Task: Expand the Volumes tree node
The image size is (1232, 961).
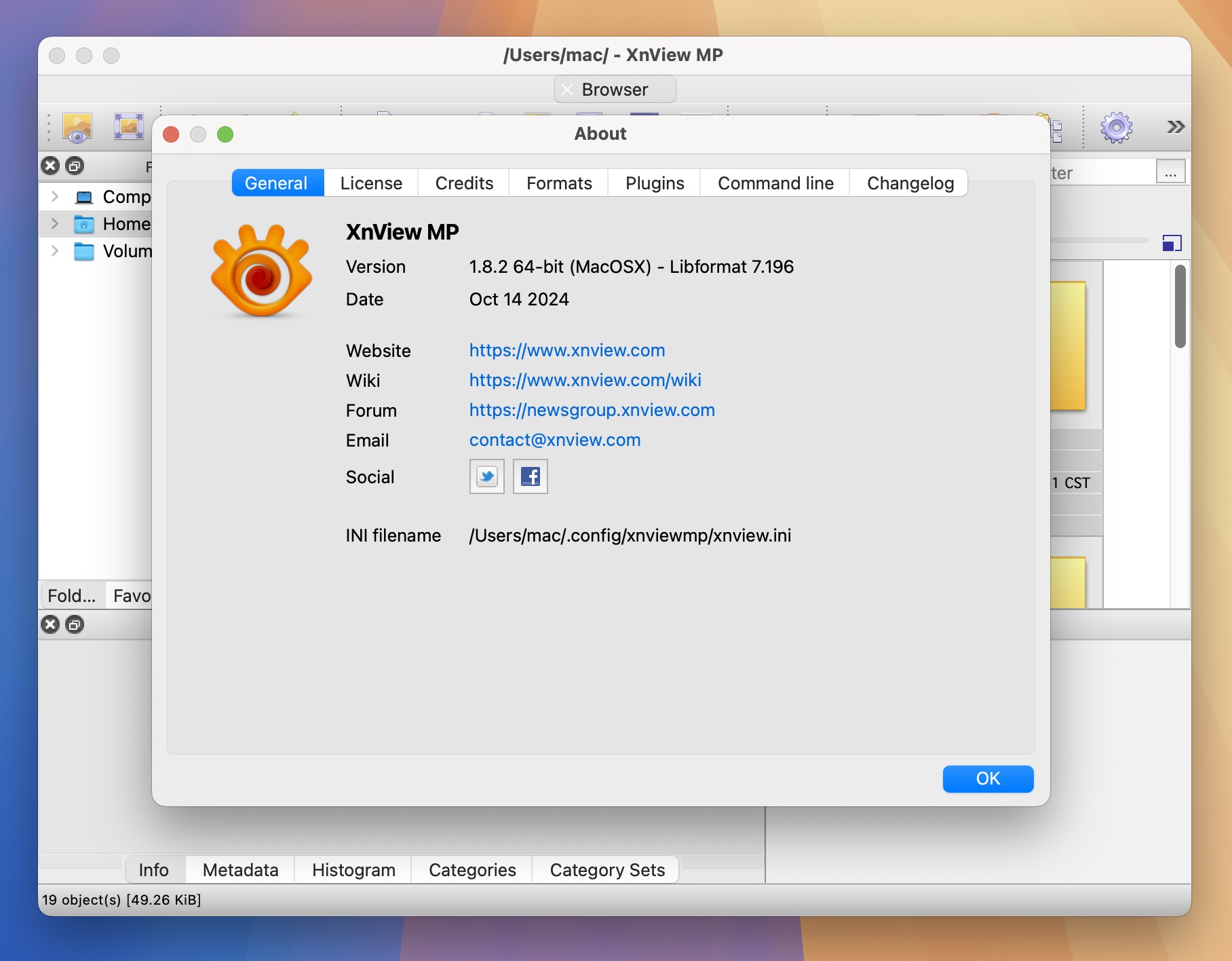Action: pyautogui.click(x=55, y=251)
